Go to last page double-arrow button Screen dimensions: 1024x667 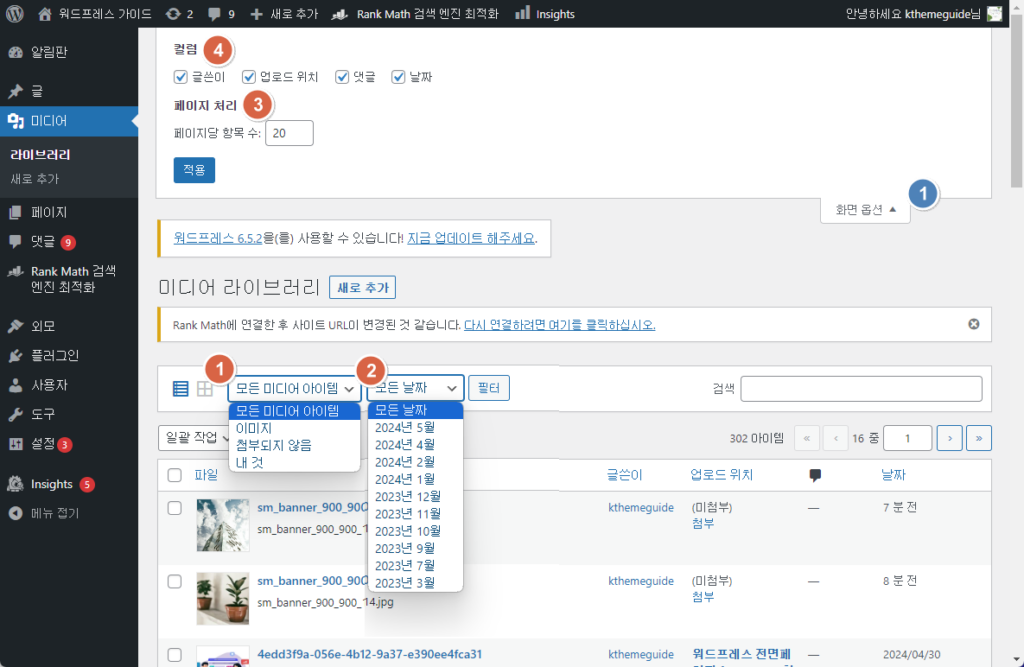tap(979, 438)
